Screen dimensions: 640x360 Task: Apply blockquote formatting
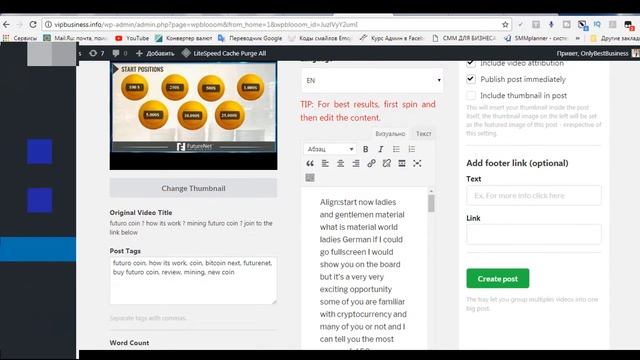coord(310,164)
